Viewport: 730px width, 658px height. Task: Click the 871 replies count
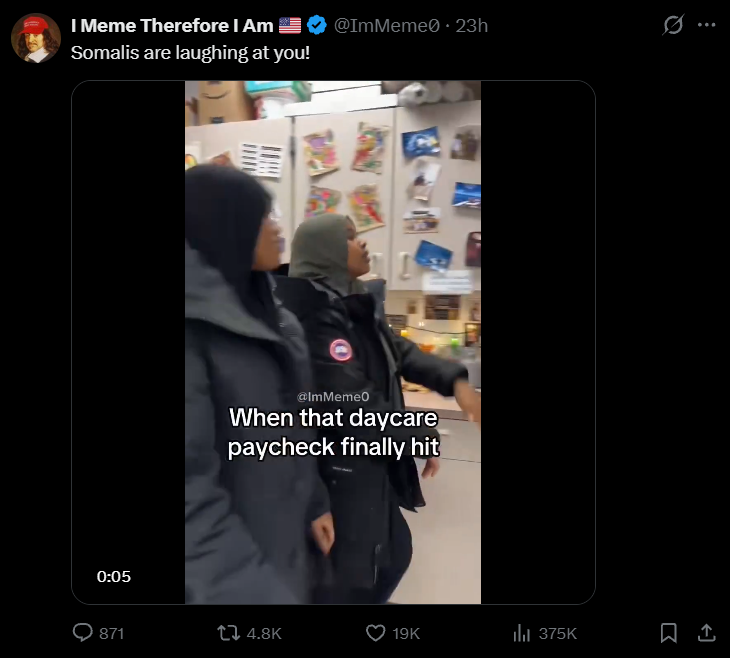[x=111, y=633]
